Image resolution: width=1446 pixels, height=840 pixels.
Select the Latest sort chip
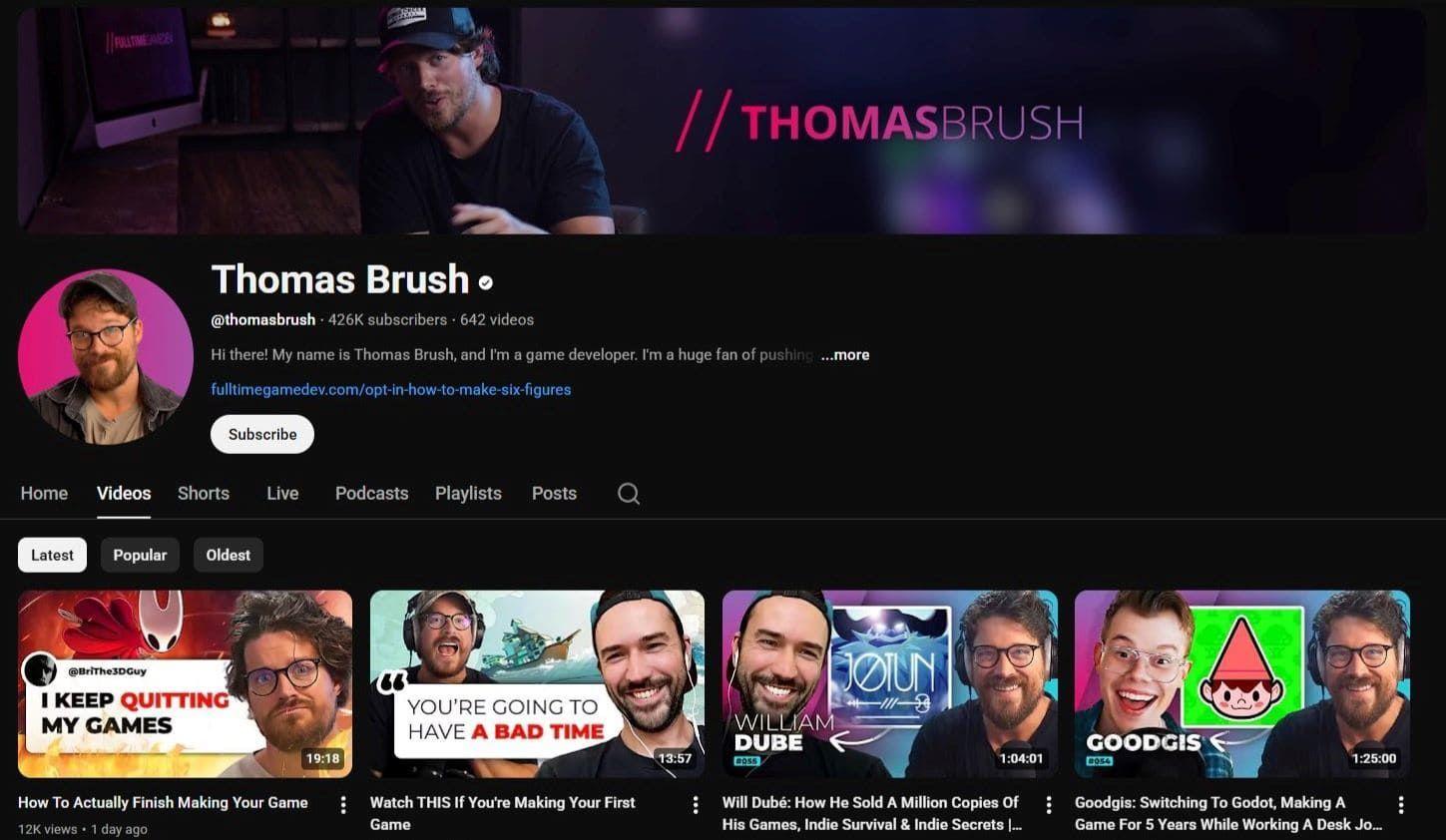pos(52,556)
